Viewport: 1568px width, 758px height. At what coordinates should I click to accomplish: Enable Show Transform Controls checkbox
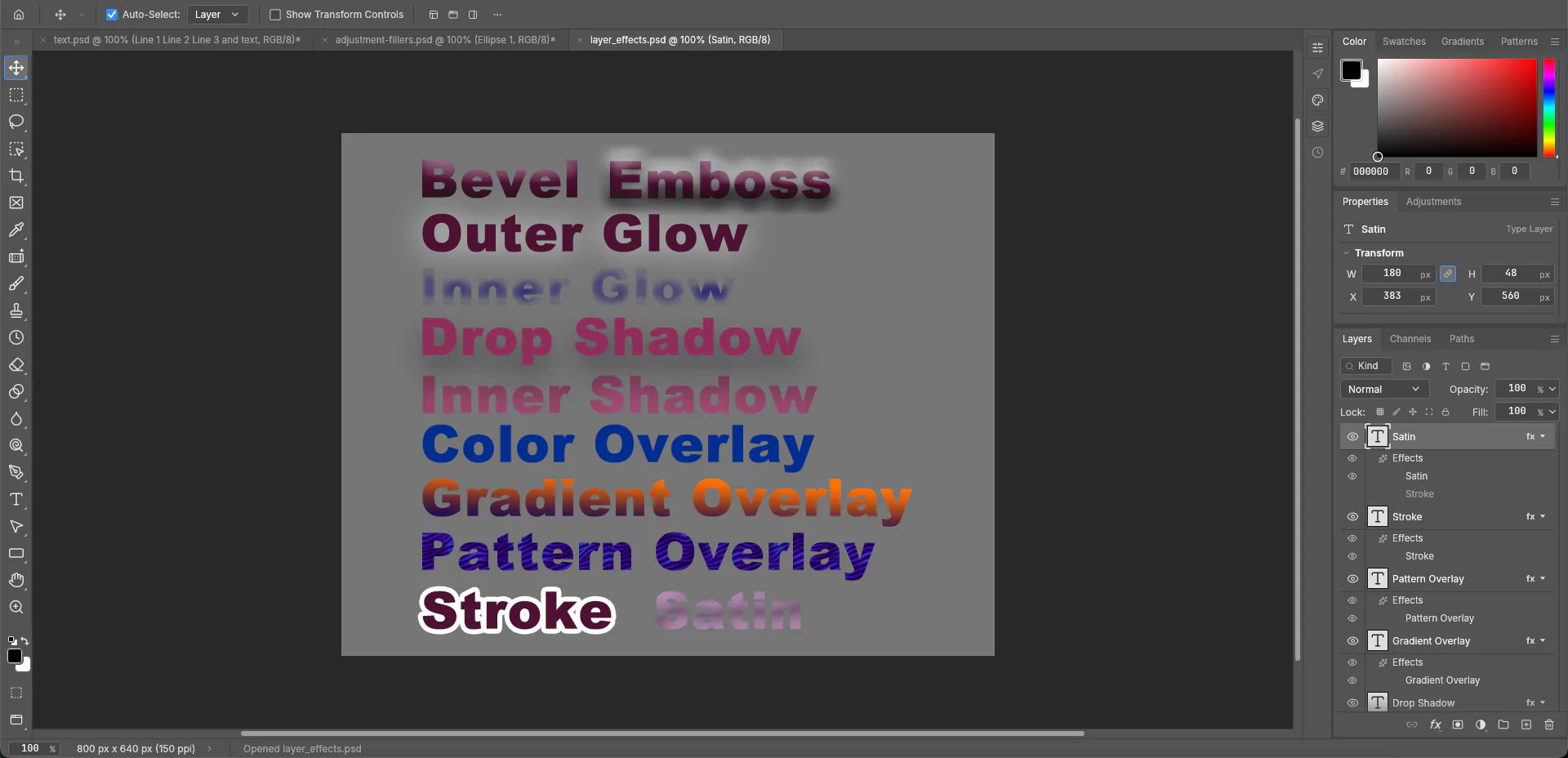coord(275,15)
